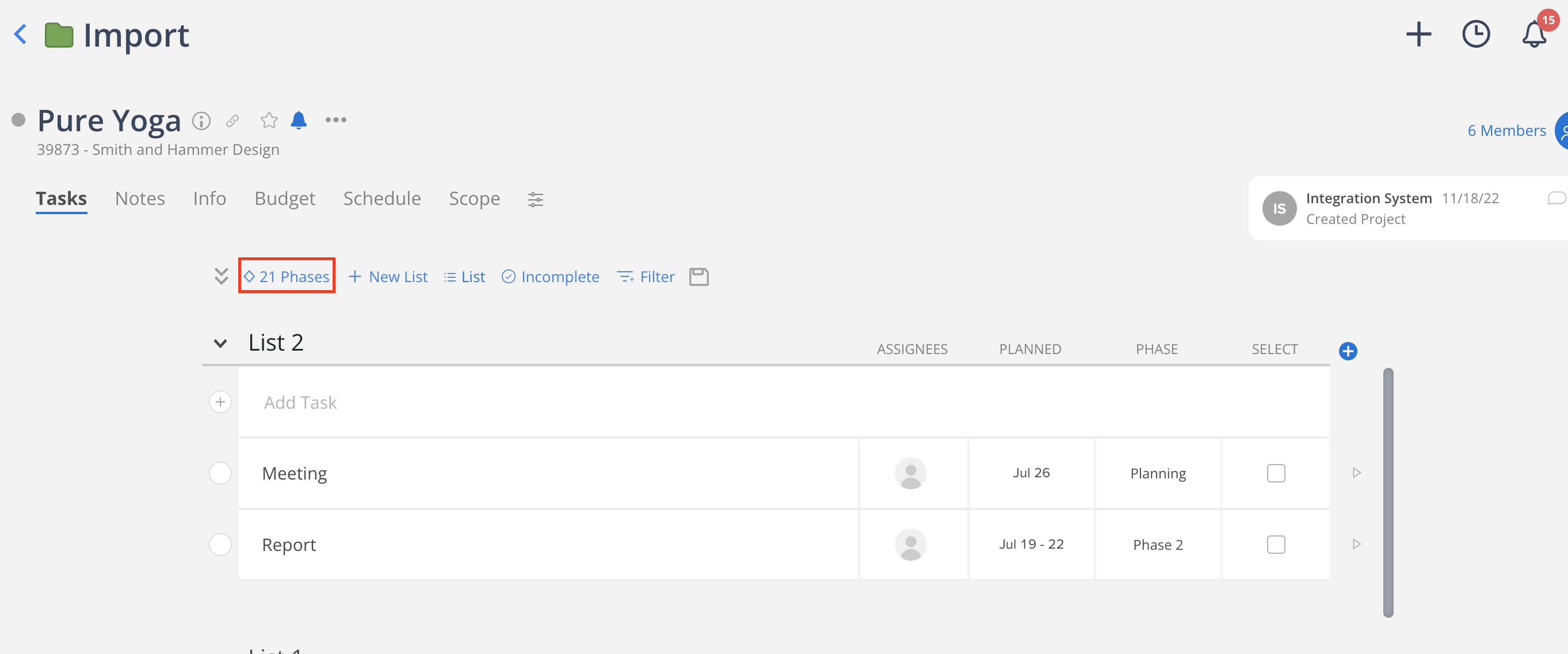Check the select checkbox for Meeting

tap(1276, 473)
